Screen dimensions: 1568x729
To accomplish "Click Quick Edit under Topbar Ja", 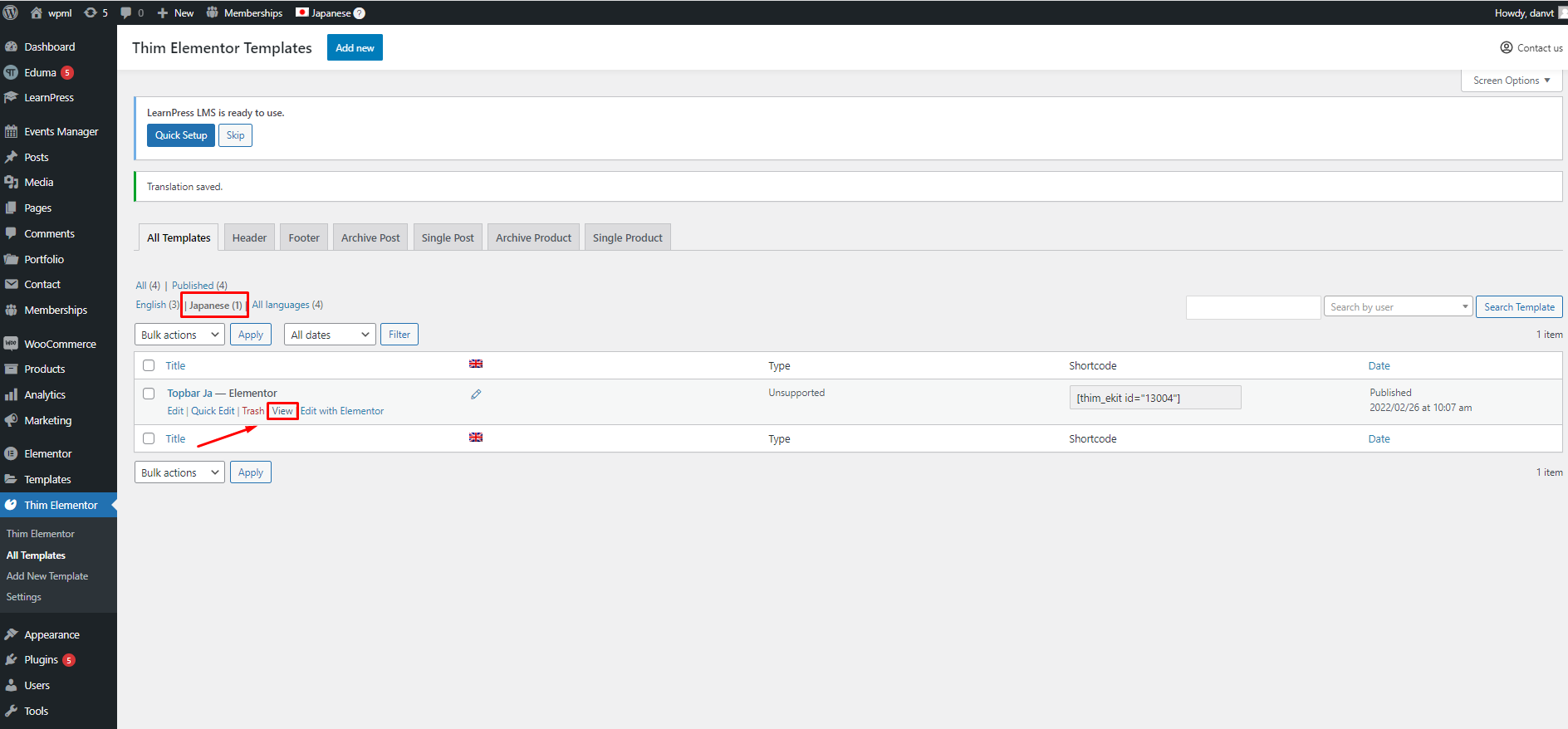I will click(213, 411).
